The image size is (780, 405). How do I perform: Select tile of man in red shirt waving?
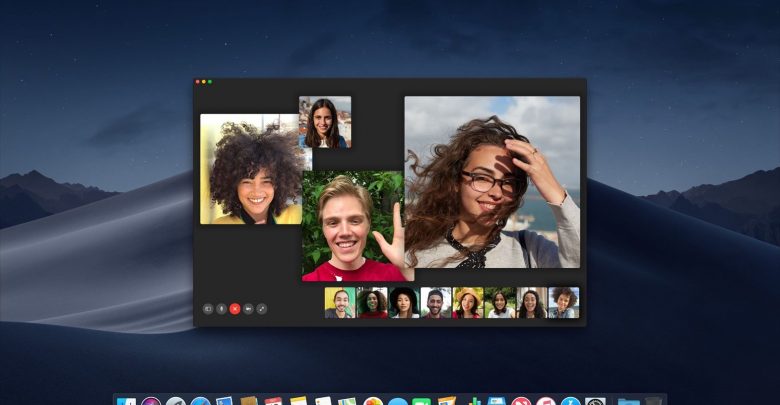pos(353,226)
